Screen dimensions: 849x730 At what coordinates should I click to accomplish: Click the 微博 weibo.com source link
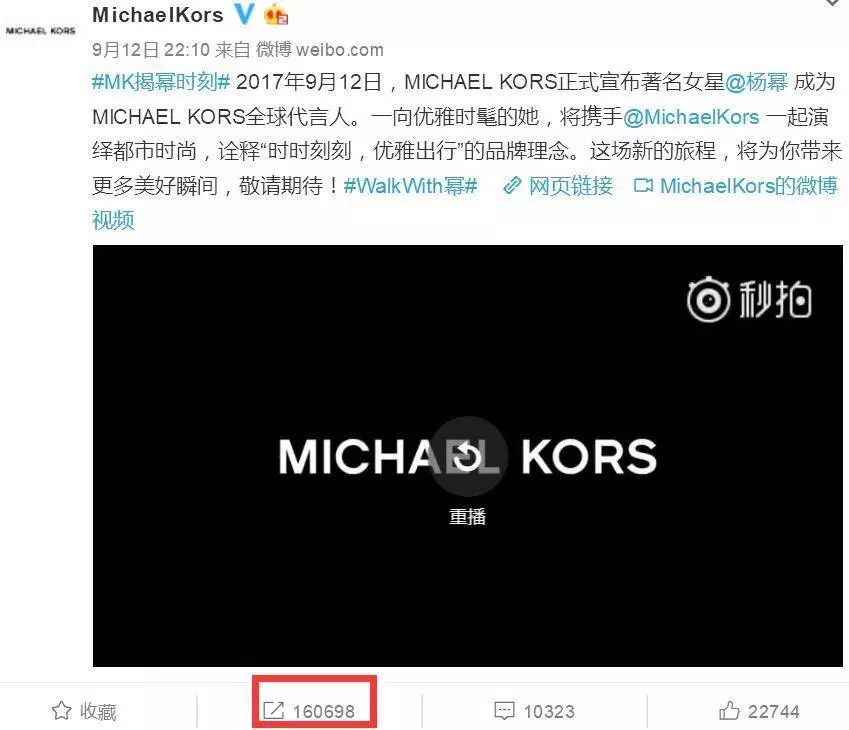click(x=319, y=50)
